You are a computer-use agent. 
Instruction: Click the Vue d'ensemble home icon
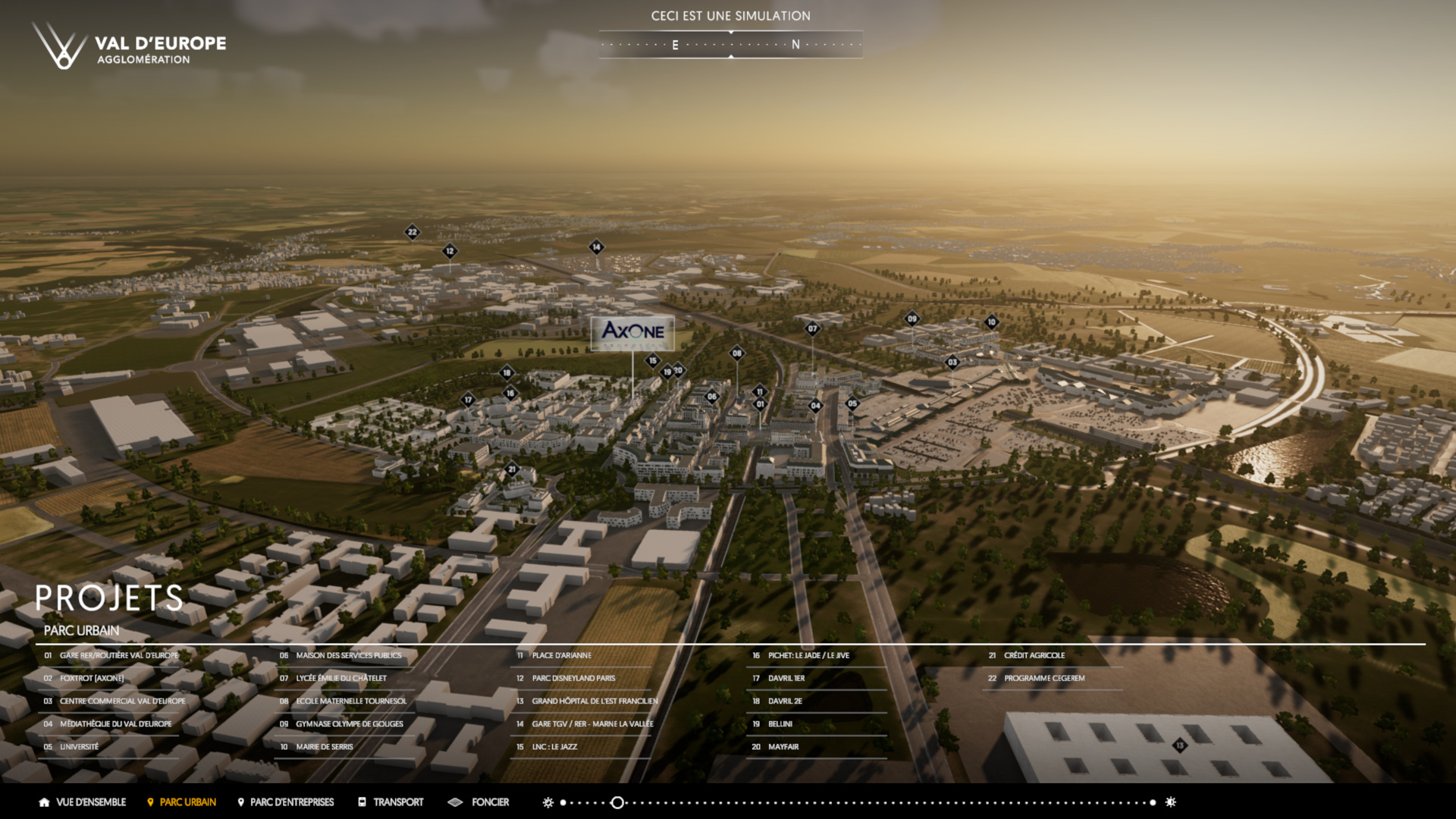coord(44,802)
